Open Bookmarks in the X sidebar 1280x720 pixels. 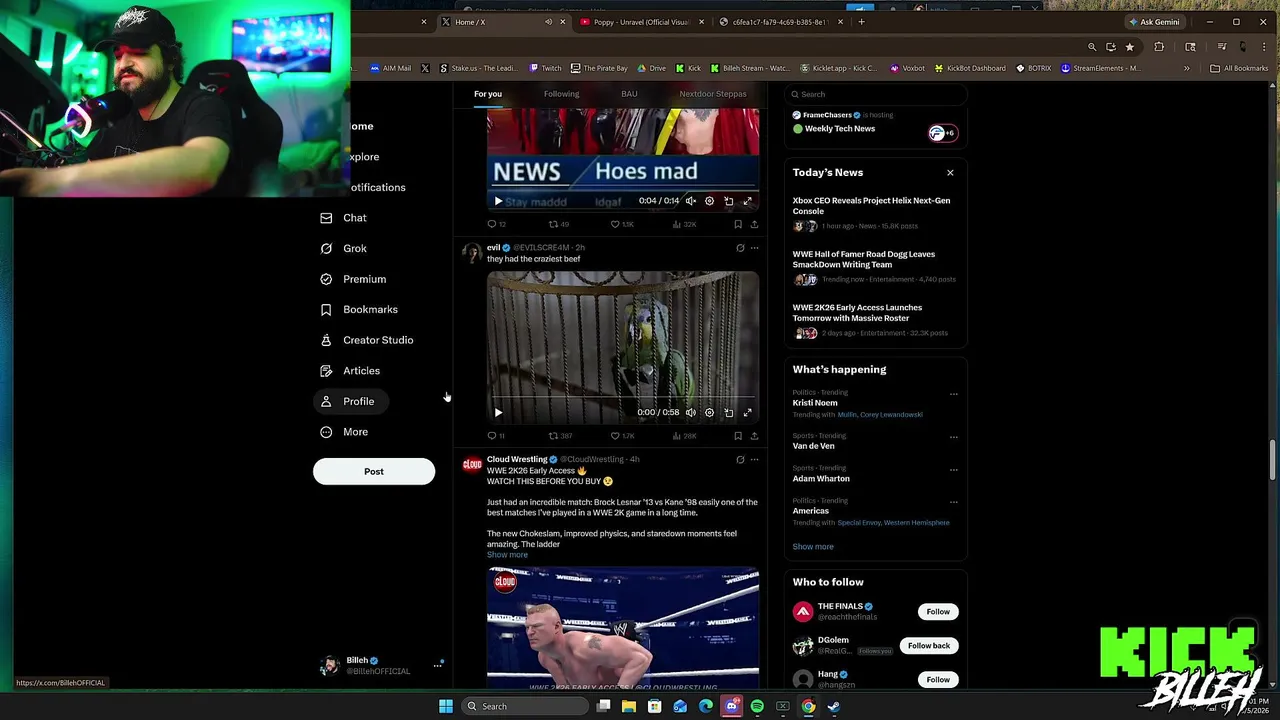359,310
